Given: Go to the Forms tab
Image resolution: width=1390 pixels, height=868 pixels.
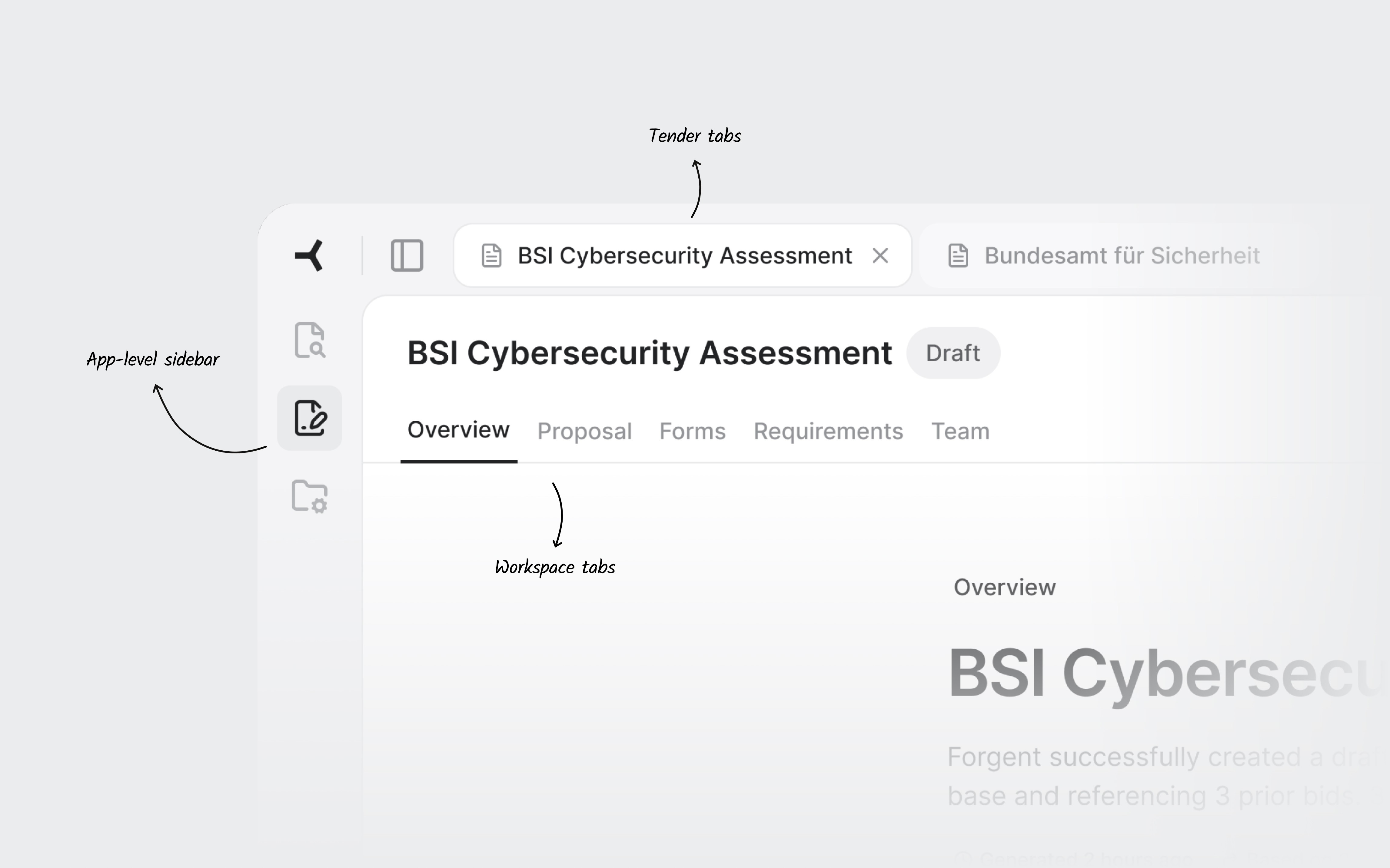Looking at the screenshot, I should 692,431.
